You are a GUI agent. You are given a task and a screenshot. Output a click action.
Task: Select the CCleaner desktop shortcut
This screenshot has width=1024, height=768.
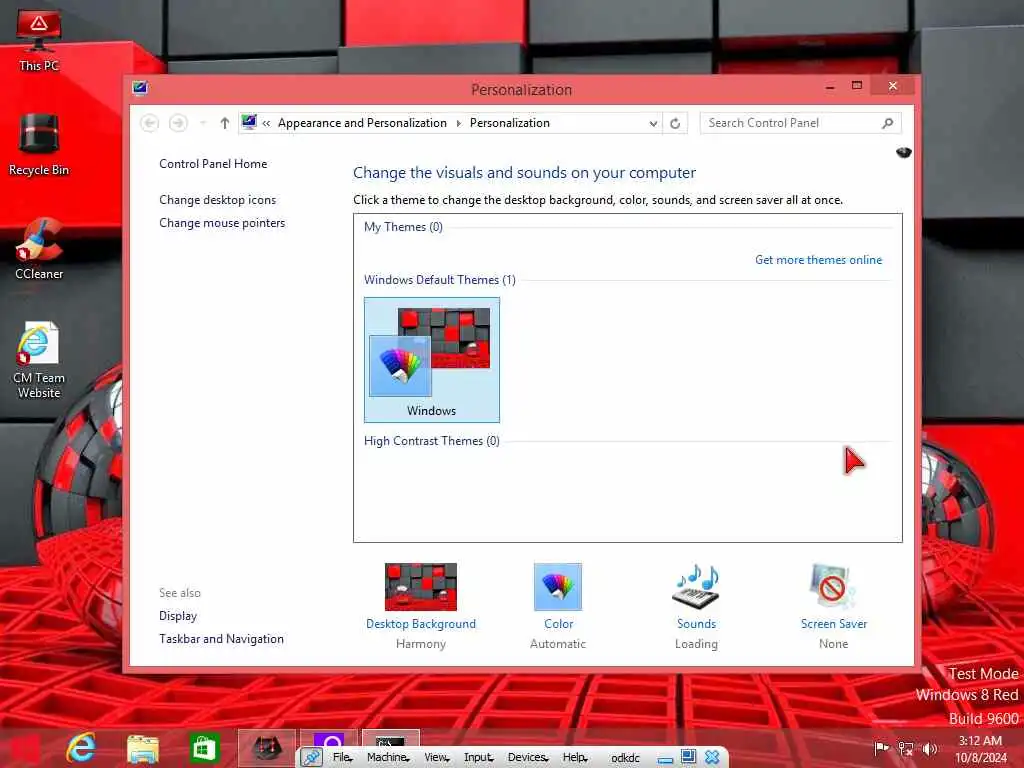[39, 248]
